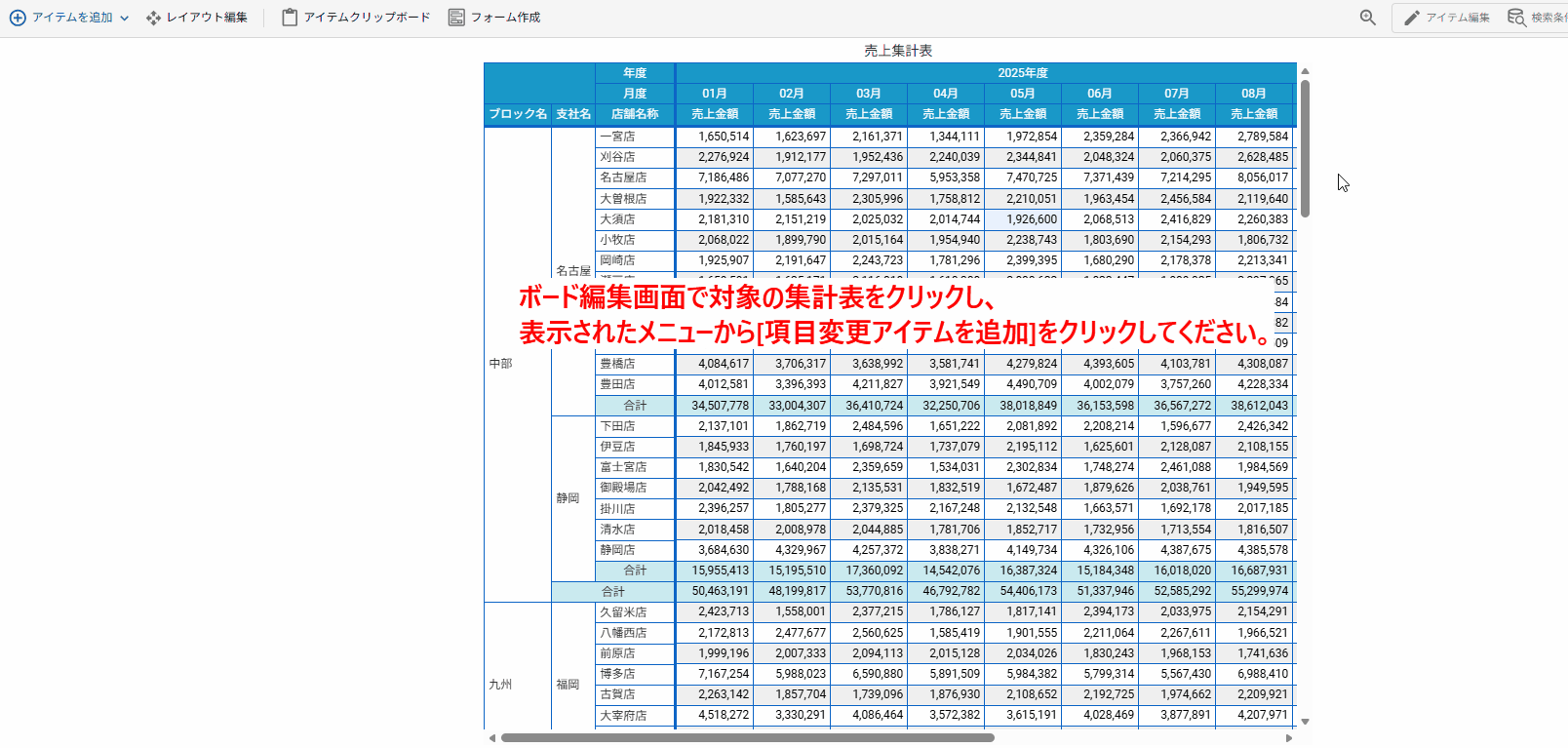This screenshot has height=748, width=1568.
Task: Click the table's scroll right arrow
Action: coord(1289,738)
